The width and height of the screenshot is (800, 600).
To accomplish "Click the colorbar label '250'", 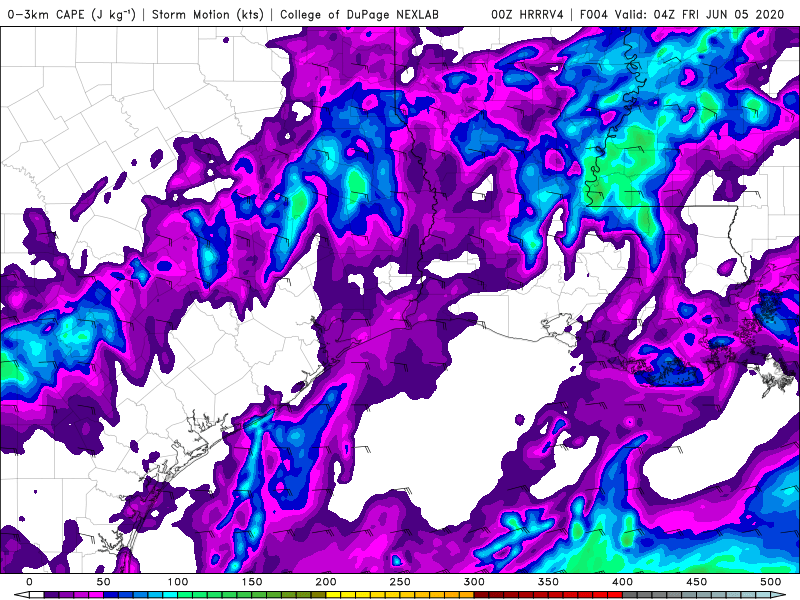I will [399, 582].
